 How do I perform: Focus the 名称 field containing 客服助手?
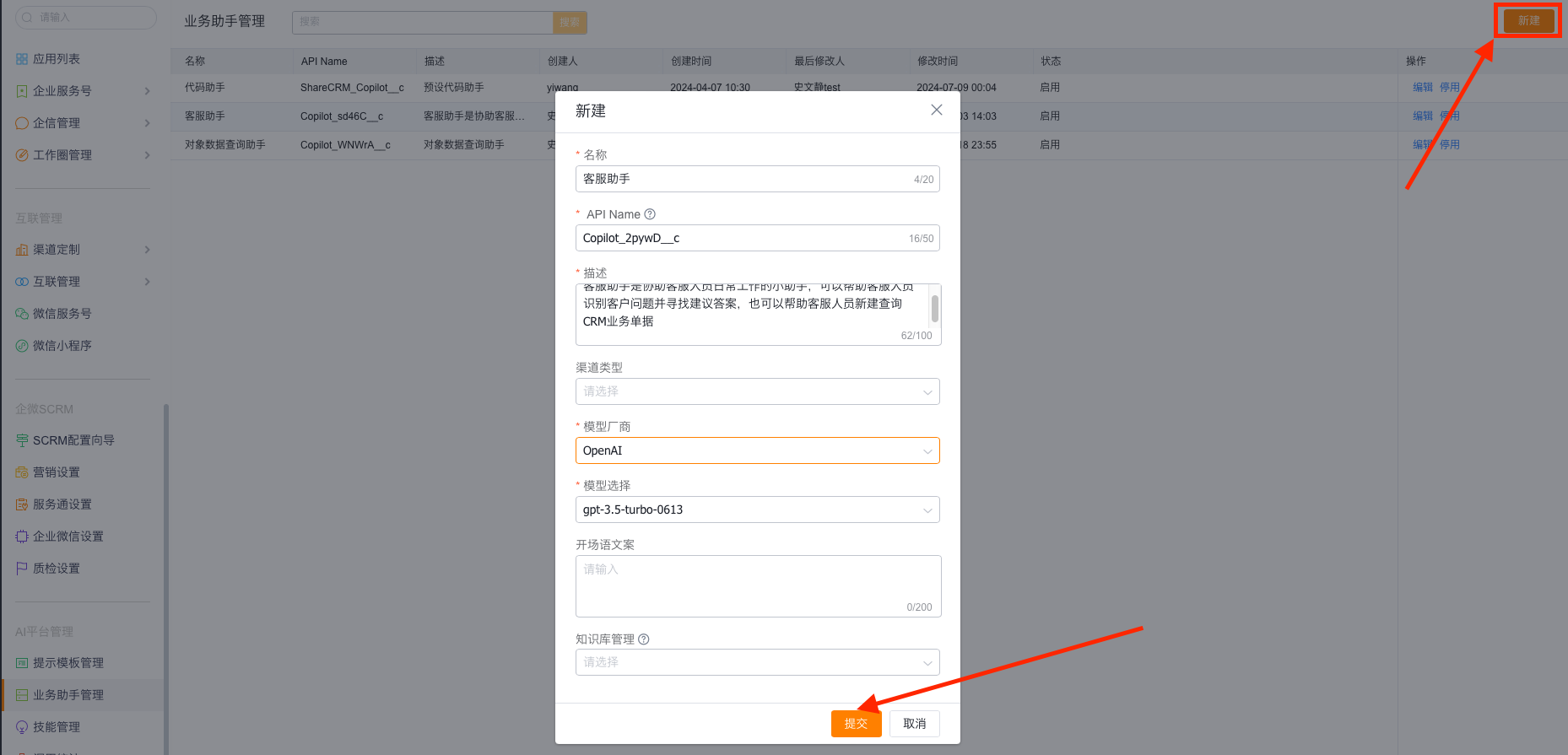point(758,179)
